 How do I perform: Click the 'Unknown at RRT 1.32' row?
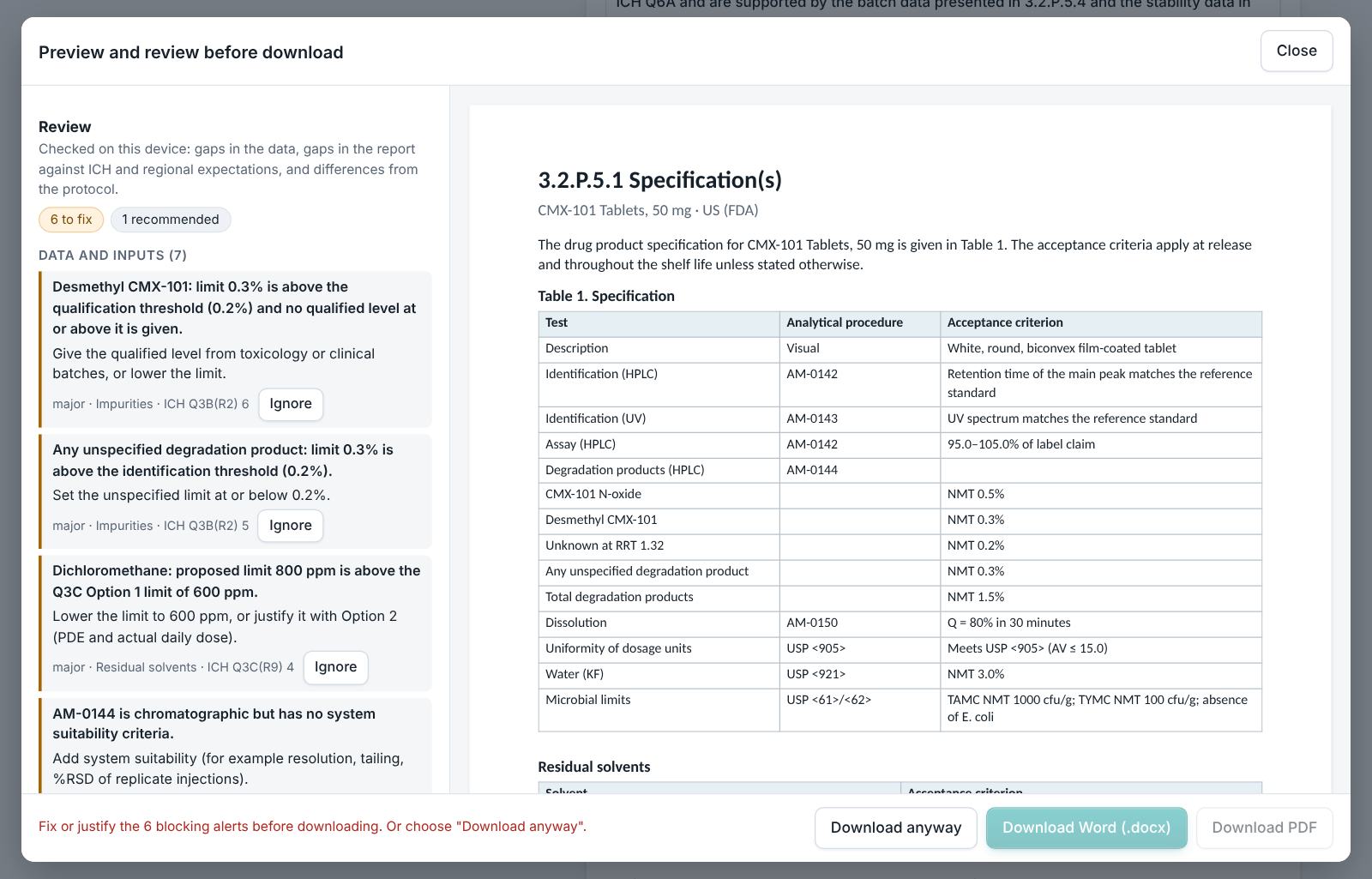(900, 546)
